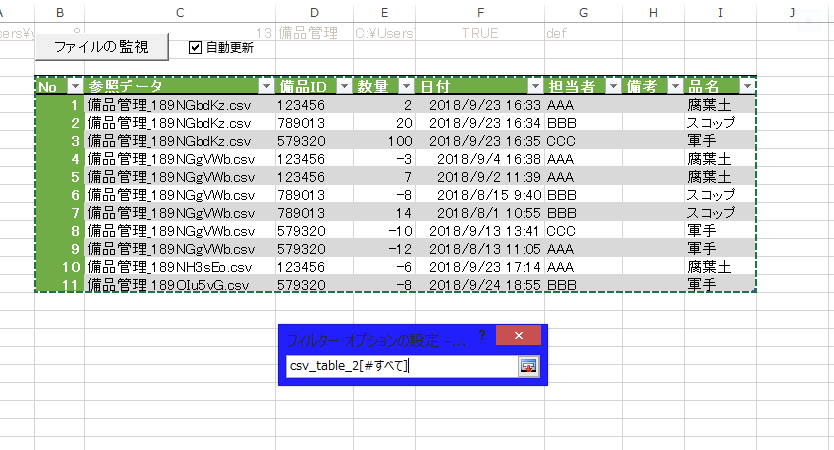The height and width of the screenshot is (450, 834).
Task: Toggle the 自動更新 checkbox
Action: point(196,47)
